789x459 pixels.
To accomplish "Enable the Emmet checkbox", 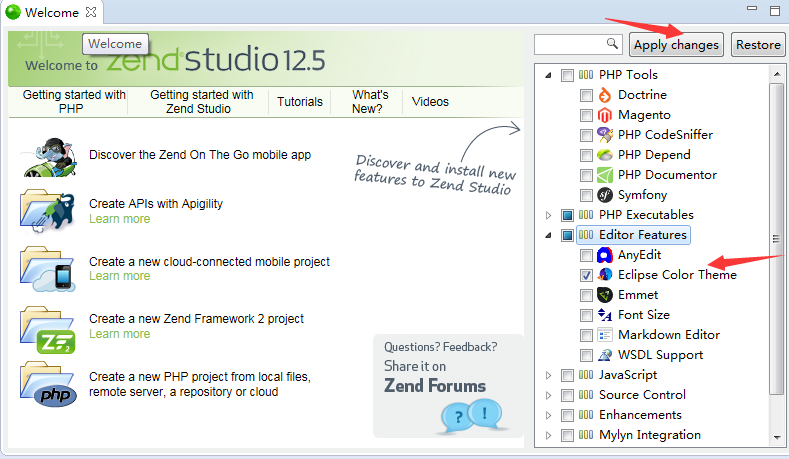I will point(586,295).
